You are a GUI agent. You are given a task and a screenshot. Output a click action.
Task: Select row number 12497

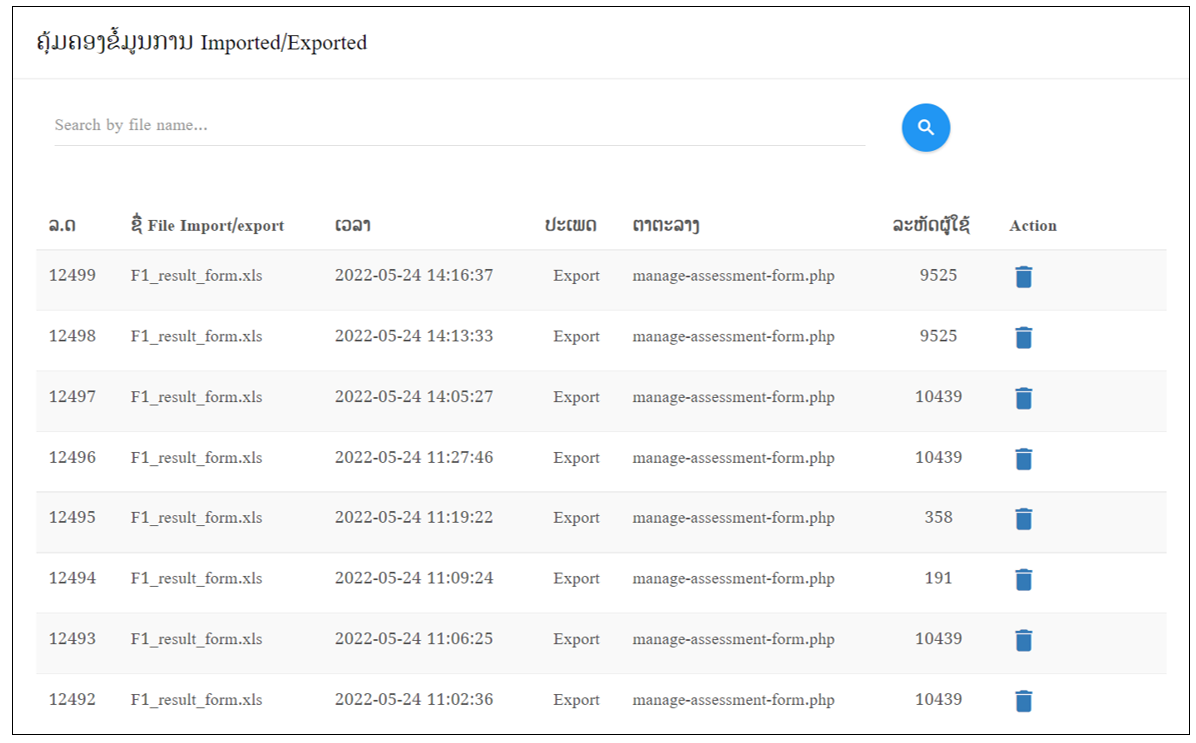72,397
